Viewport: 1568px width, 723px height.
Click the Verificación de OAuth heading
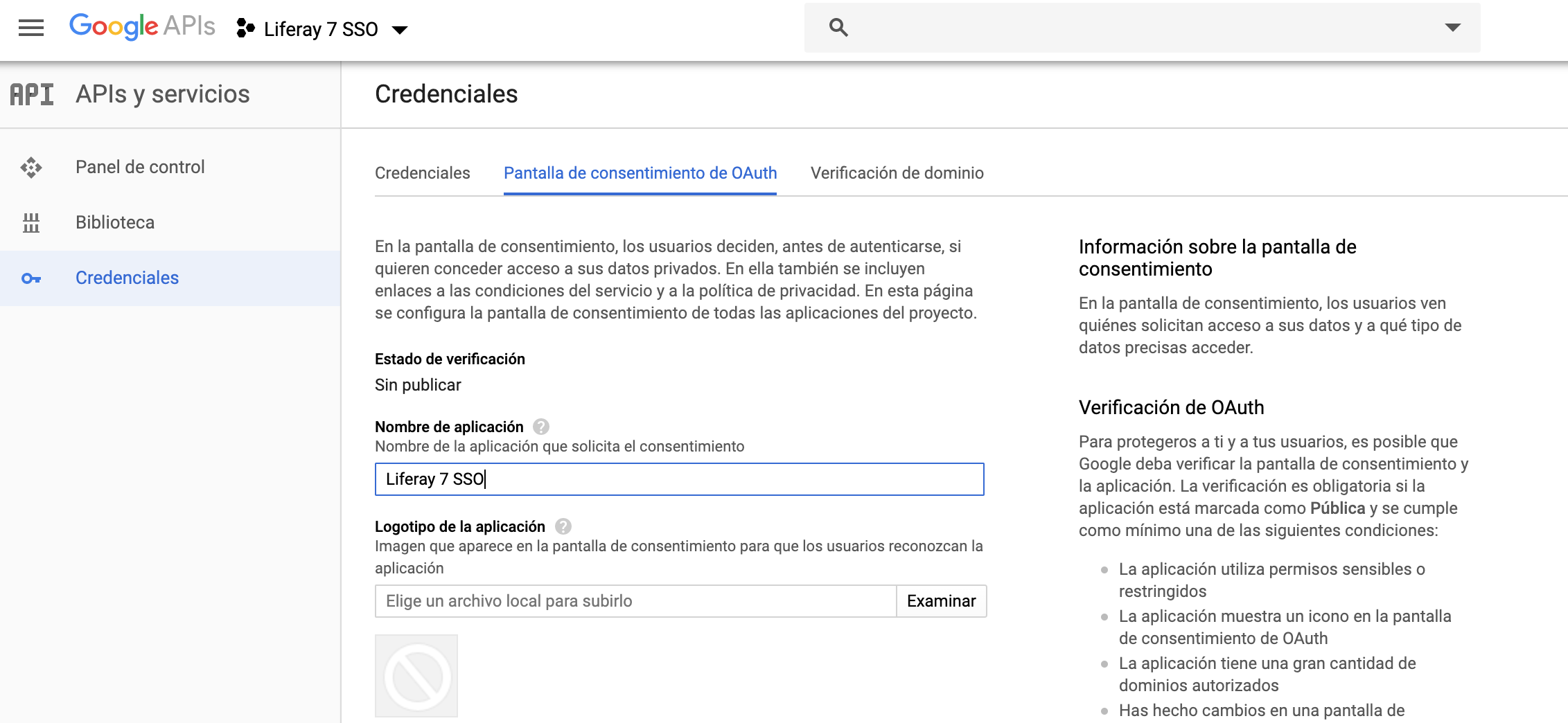click(1171, 407)
